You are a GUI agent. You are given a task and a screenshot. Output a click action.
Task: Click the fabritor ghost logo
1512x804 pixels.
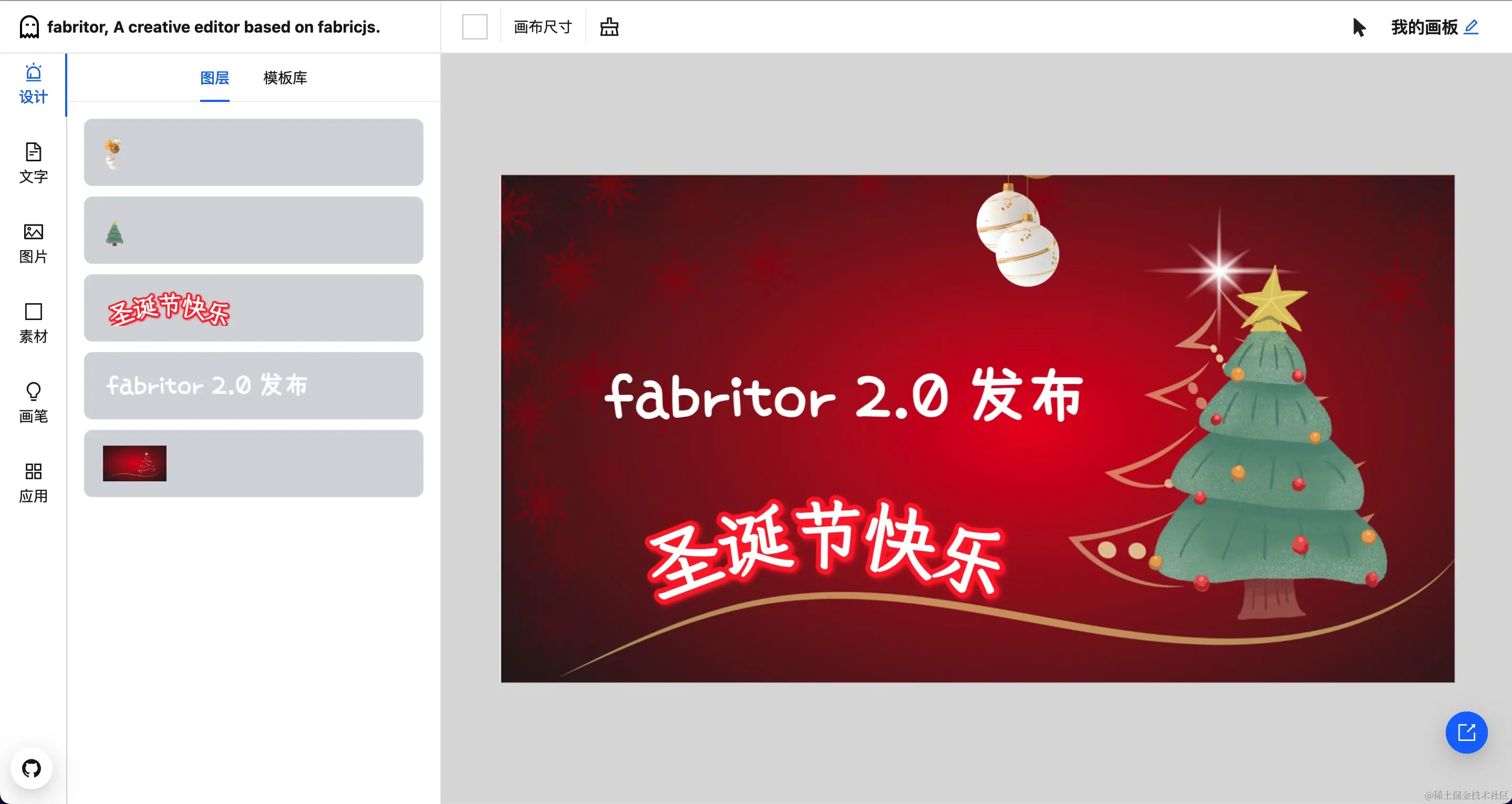(x=29, y=27)
